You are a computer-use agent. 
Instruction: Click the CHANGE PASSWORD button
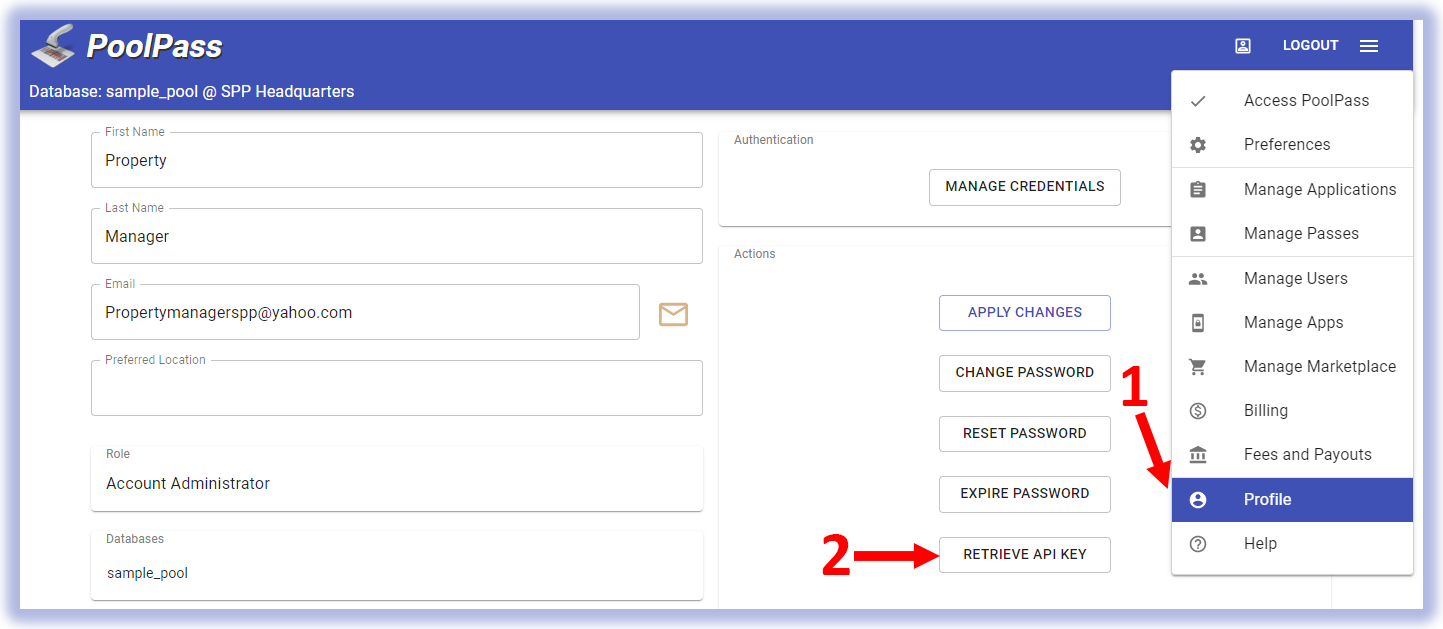(x=1025, y=373)
